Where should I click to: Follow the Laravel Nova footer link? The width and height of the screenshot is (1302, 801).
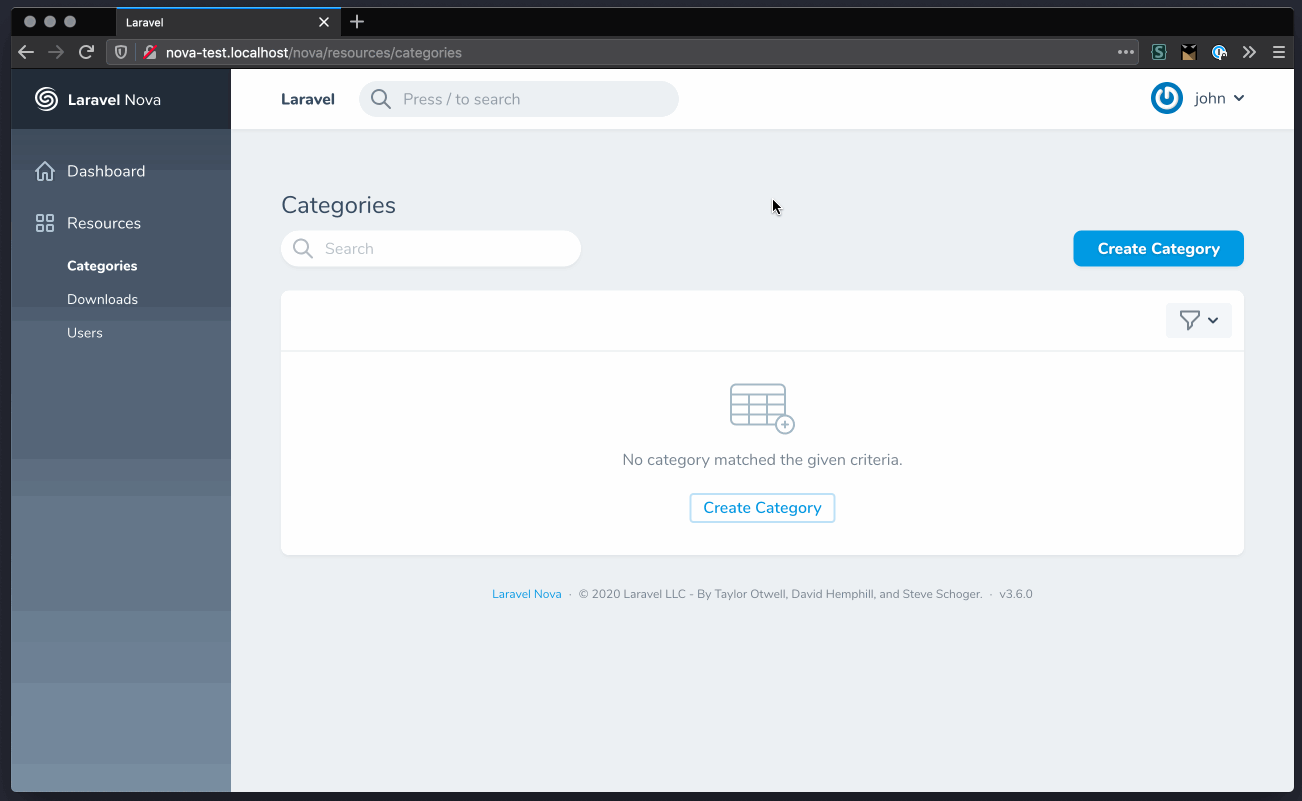(526, 593)
